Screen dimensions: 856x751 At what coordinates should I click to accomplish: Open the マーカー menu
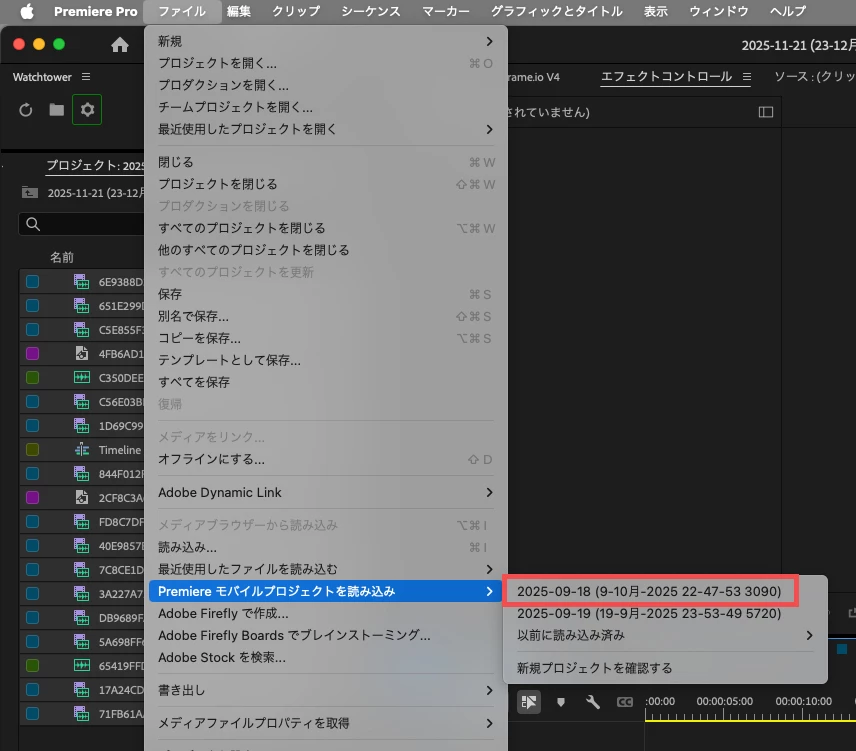click(445, 11)
